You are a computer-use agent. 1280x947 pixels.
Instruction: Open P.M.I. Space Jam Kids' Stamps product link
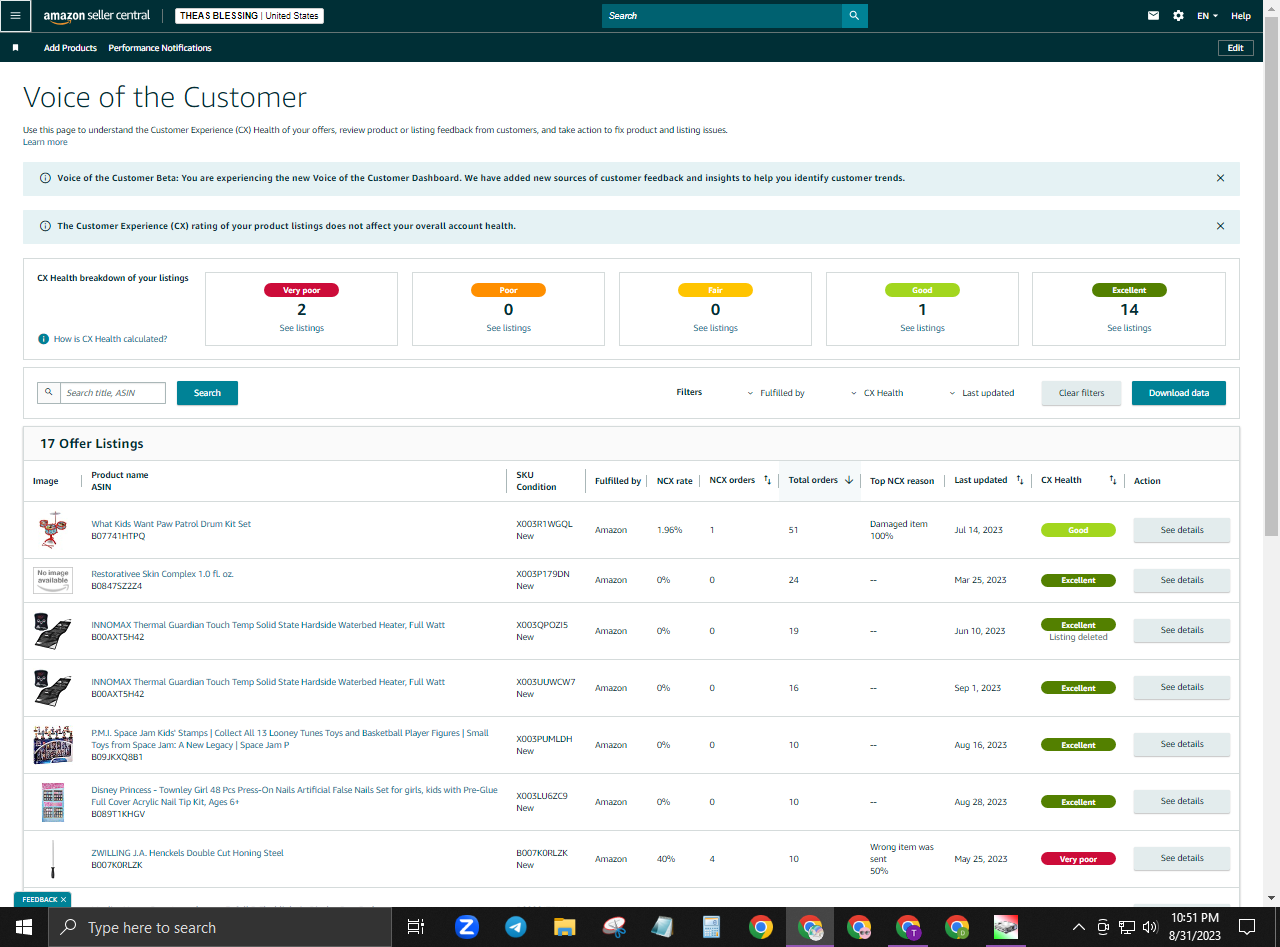290,739
